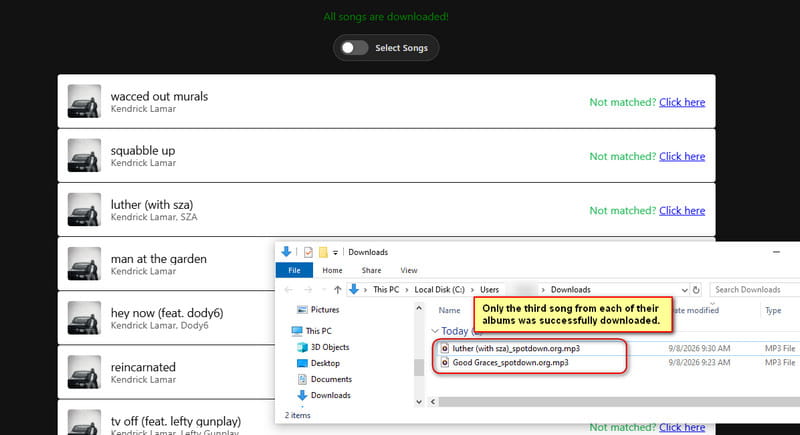Sort files by Date modified column
Image resolution: width=800 pixels, height=435 pixels.
pos(696,310)
